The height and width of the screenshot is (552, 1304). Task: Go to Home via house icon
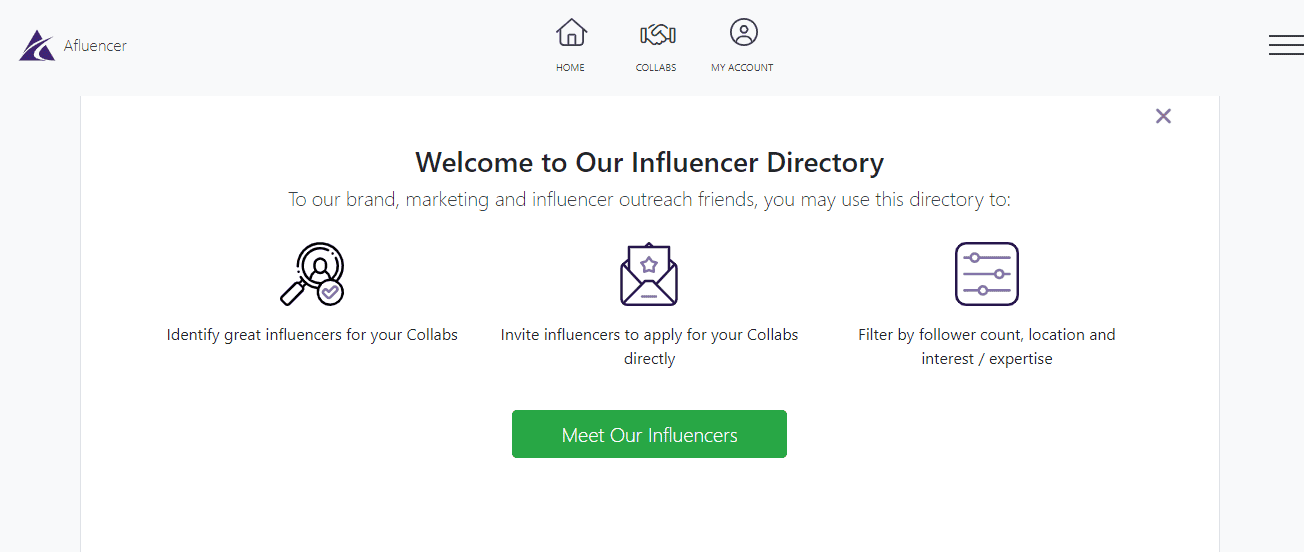pos(571,33)
